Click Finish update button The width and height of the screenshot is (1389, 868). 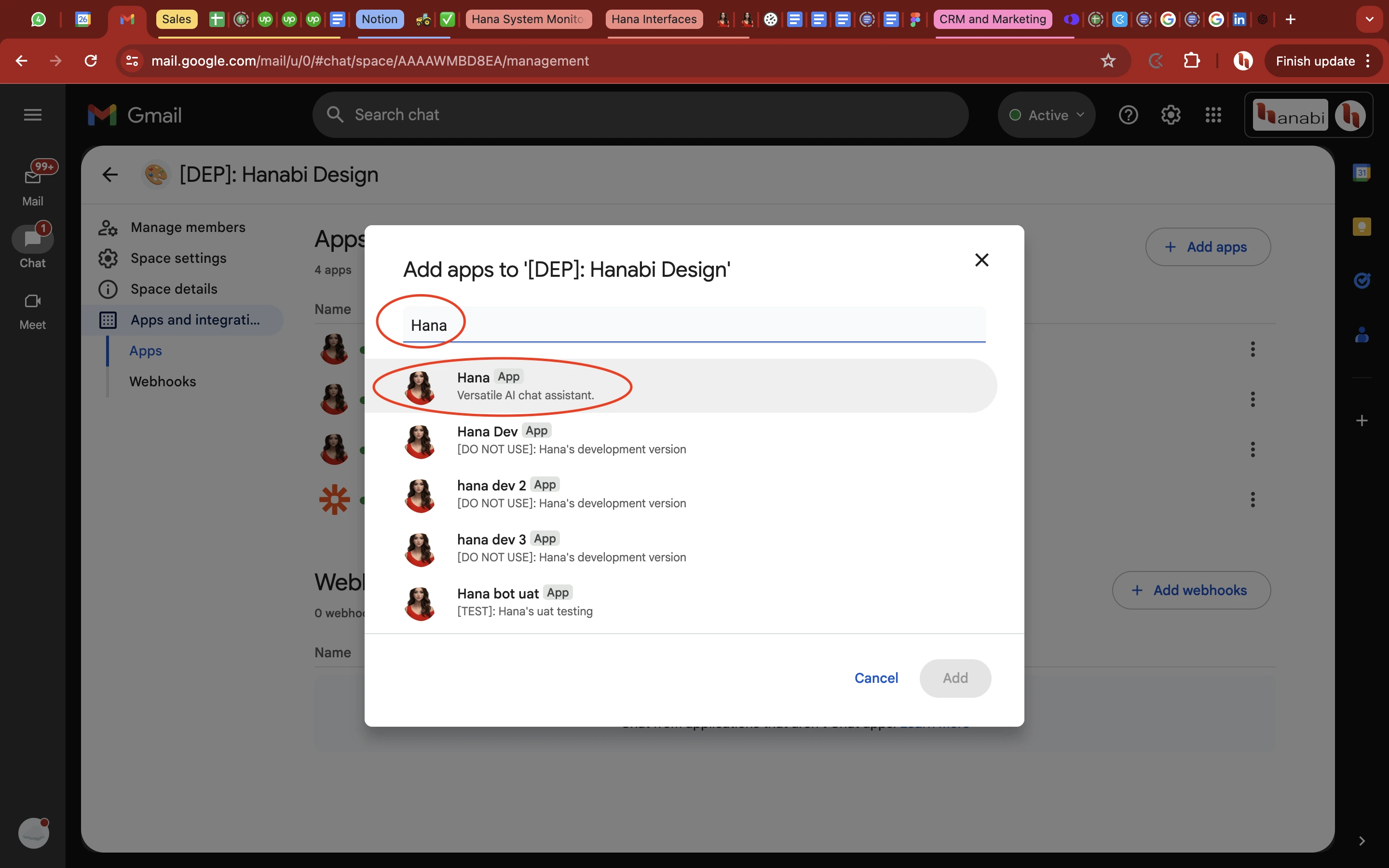tap(1322, 61)
